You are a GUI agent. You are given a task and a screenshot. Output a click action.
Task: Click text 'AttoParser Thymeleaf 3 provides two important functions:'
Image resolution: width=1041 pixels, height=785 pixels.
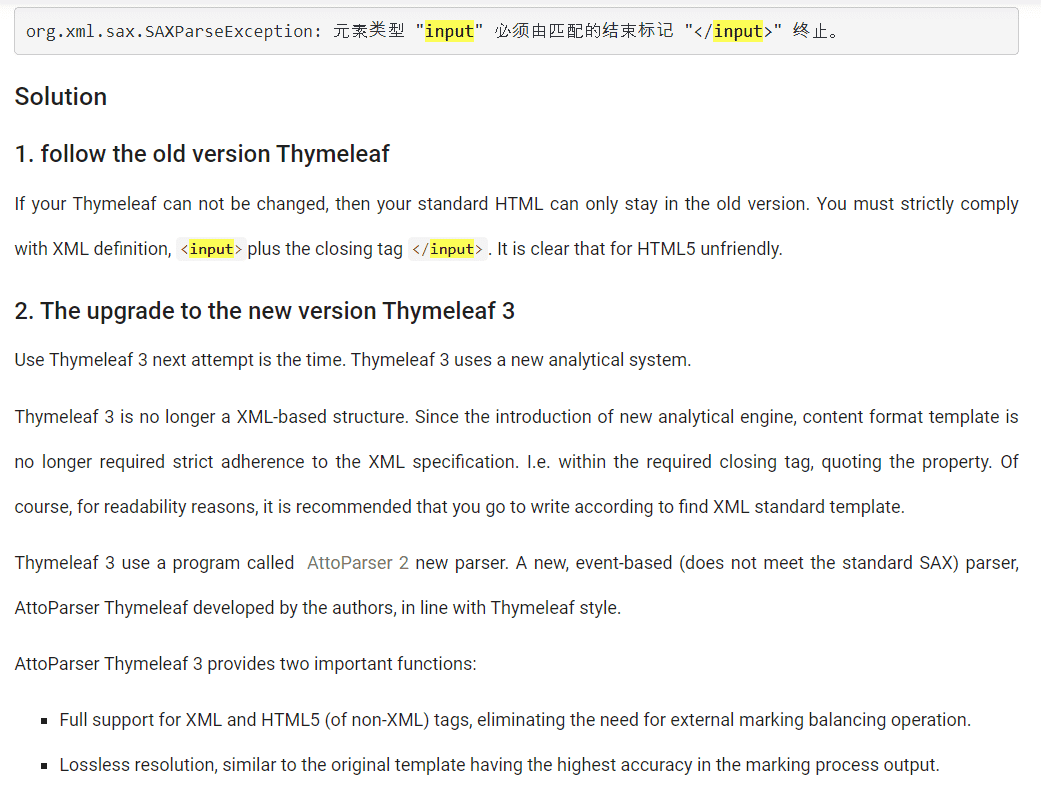pyautogui.click(x=246, y=664)
